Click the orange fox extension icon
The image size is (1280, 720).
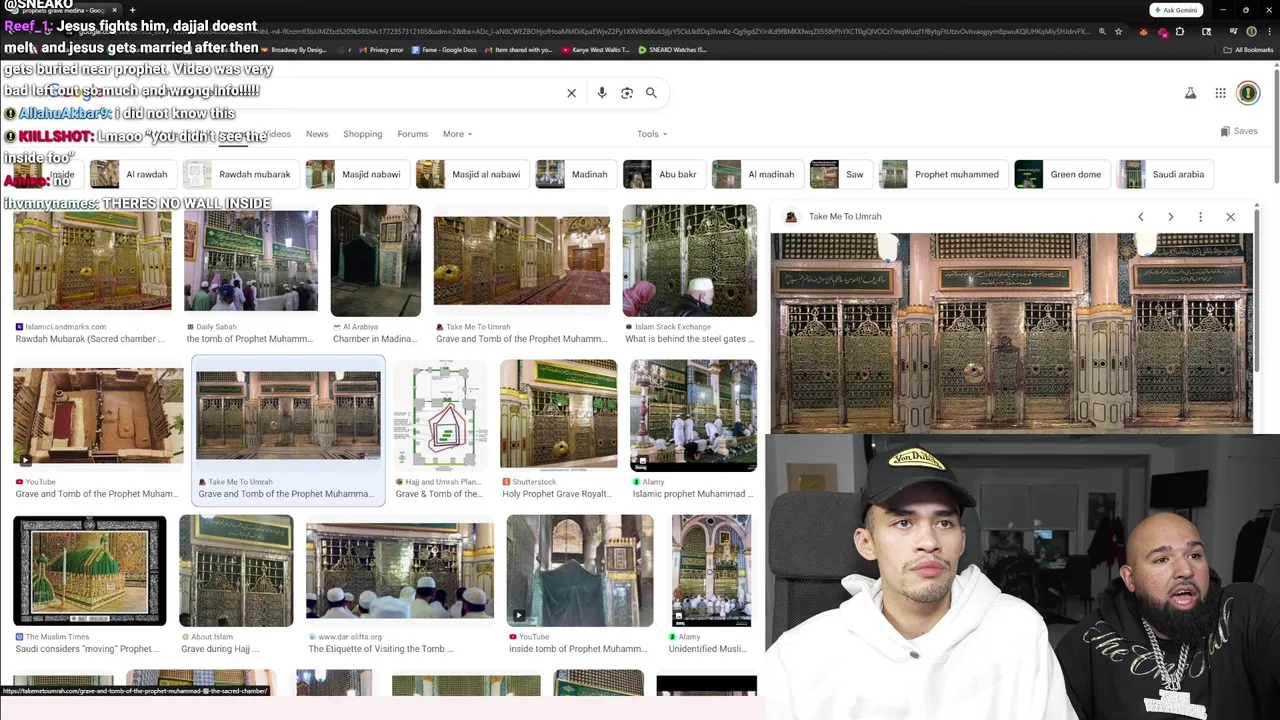(1144, 32)
